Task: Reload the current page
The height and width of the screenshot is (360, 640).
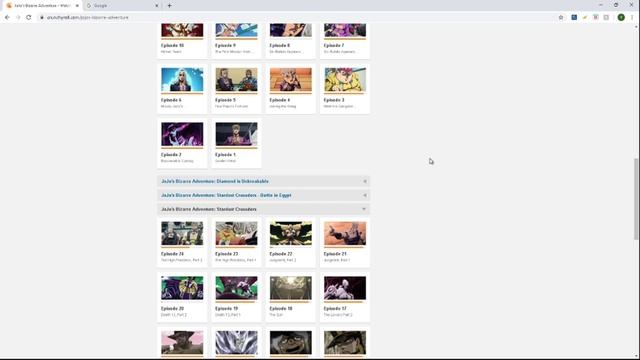Action: coord(29,18)
